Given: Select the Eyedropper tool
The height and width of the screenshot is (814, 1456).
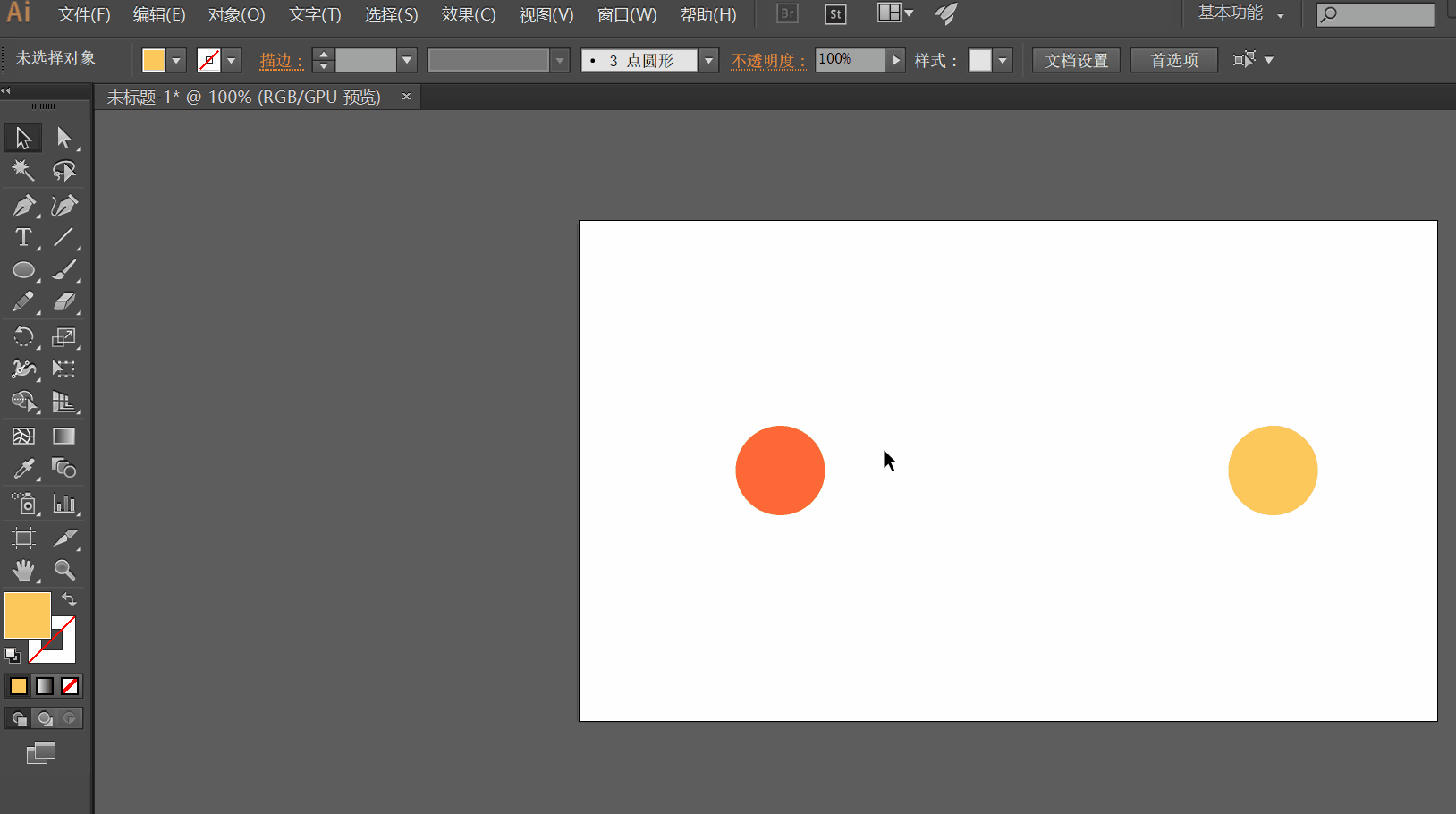Looking at the screenshot, I should (x=23, y=469).
